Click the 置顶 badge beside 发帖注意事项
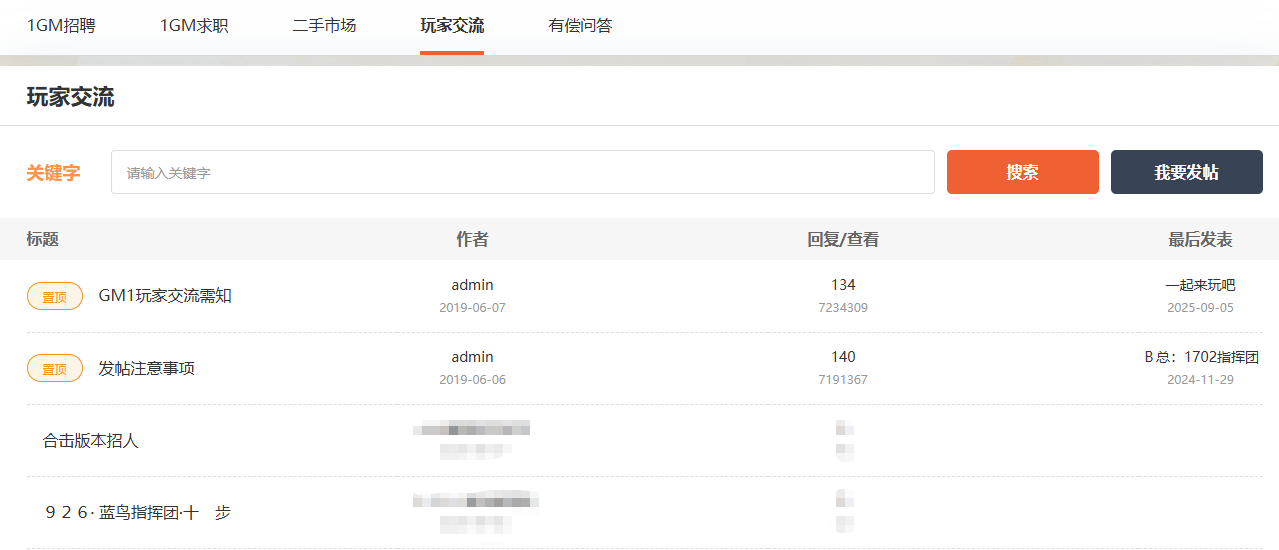 55,368
